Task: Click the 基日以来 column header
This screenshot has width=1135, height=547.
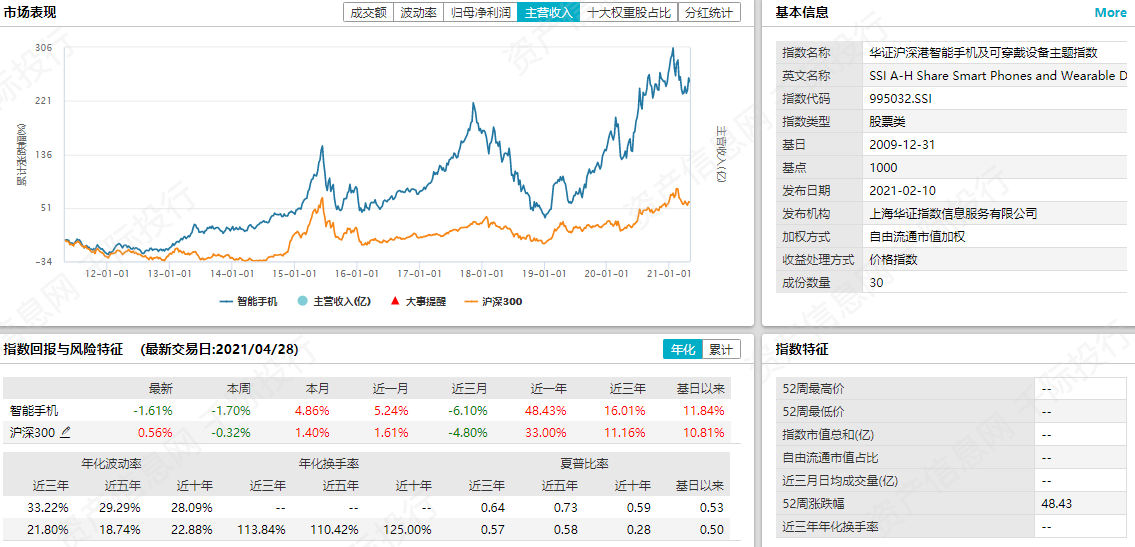Action: point(700,388)
